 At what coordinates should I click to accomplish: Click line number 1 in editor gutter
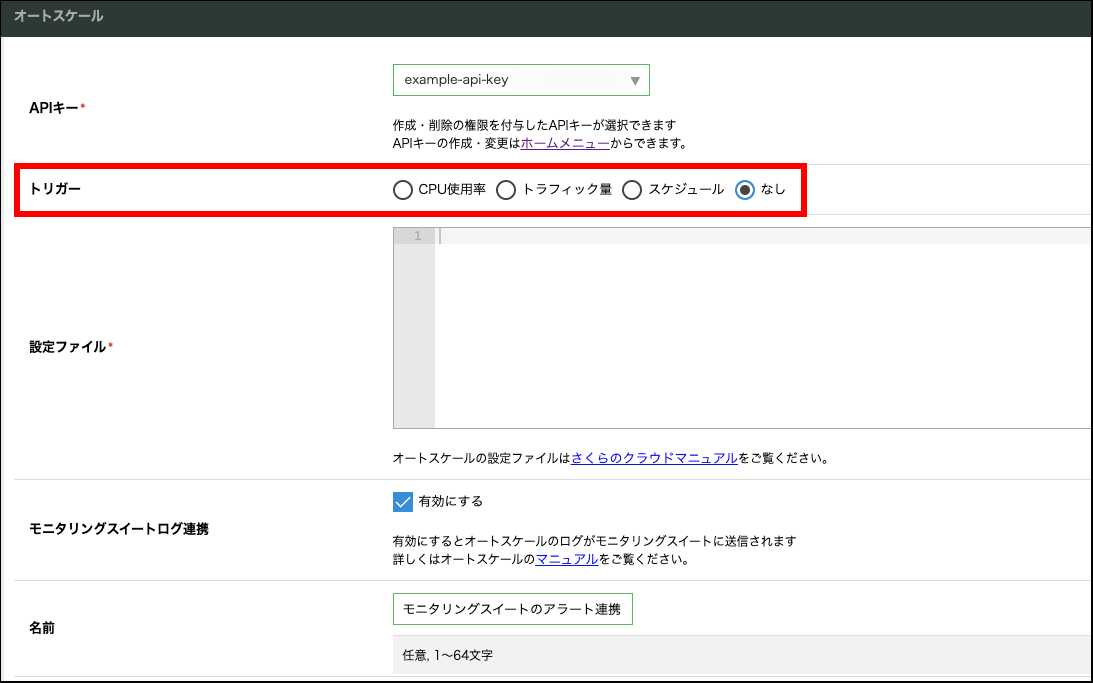coord(417,236)
